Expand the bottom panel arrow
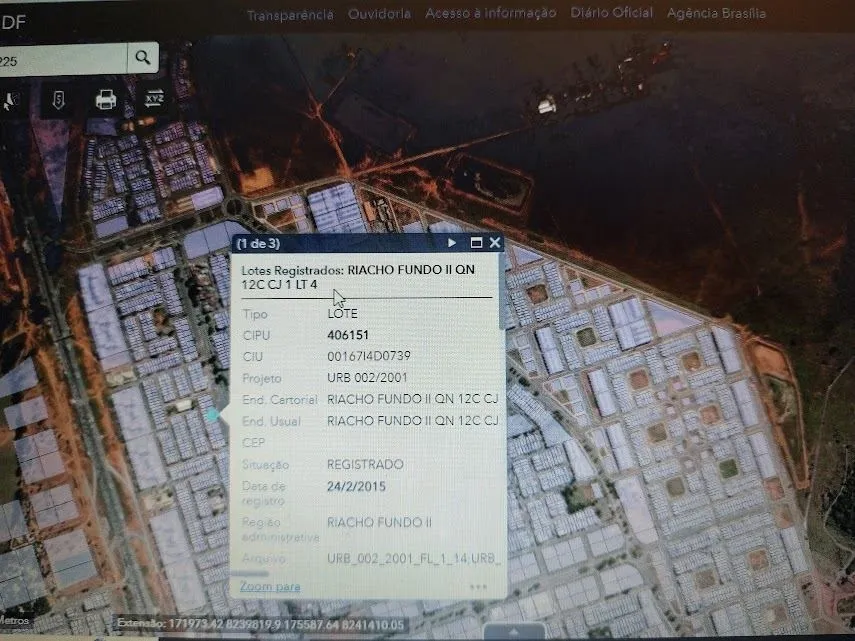 514,632
